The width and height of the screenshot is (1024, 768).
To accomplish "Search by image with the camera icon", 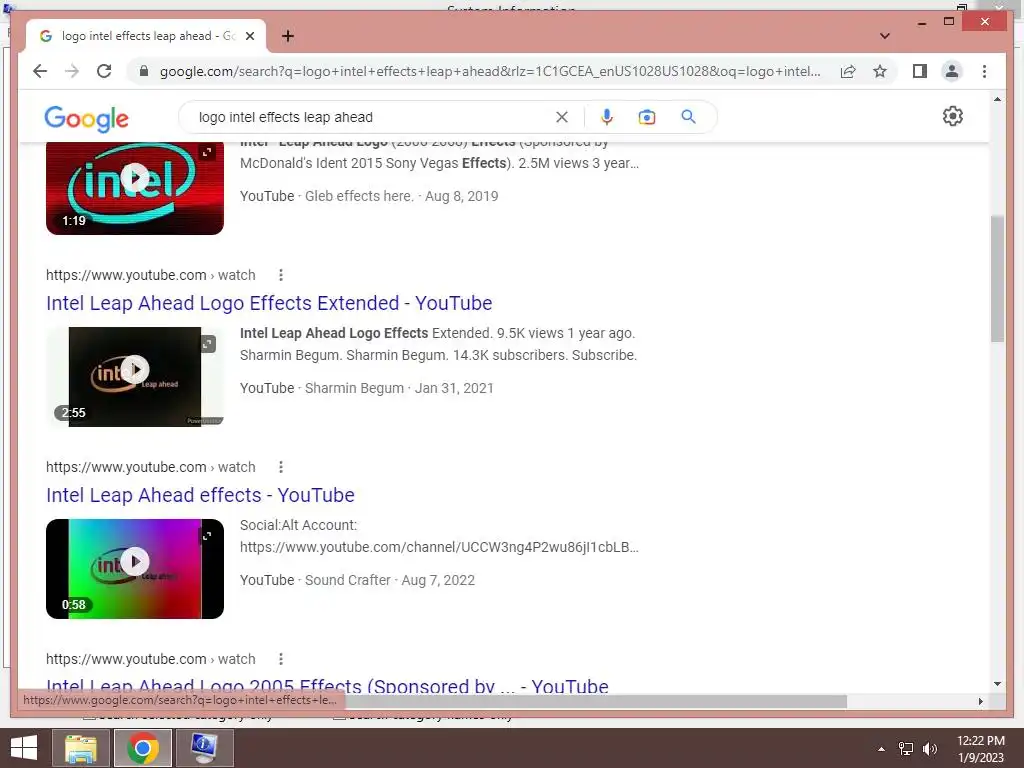I will pos(647,117).
